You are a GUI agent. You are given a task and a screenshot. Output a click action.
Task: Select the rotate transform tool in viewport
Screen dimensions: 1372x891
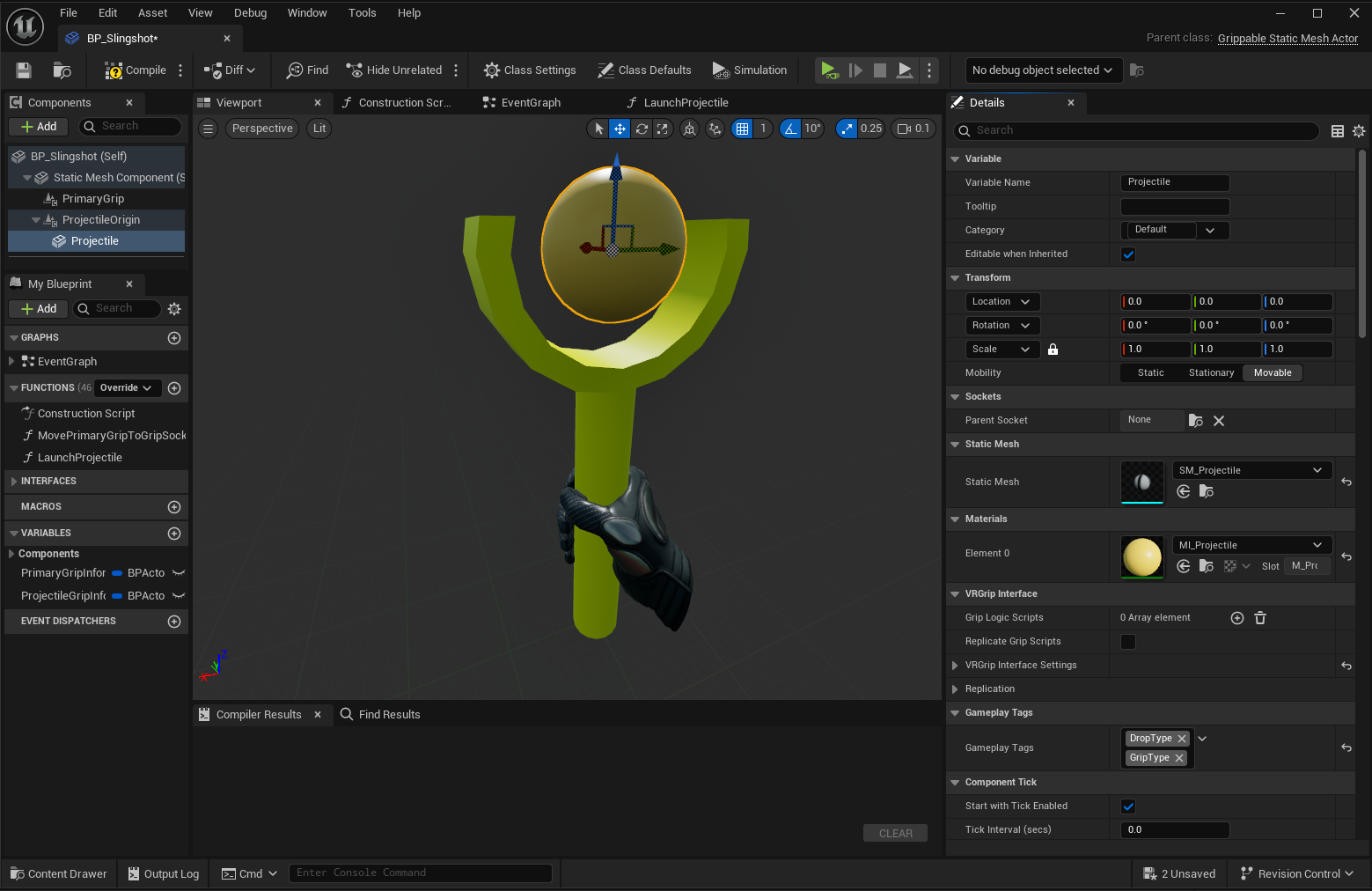click(x=642, y=129)
